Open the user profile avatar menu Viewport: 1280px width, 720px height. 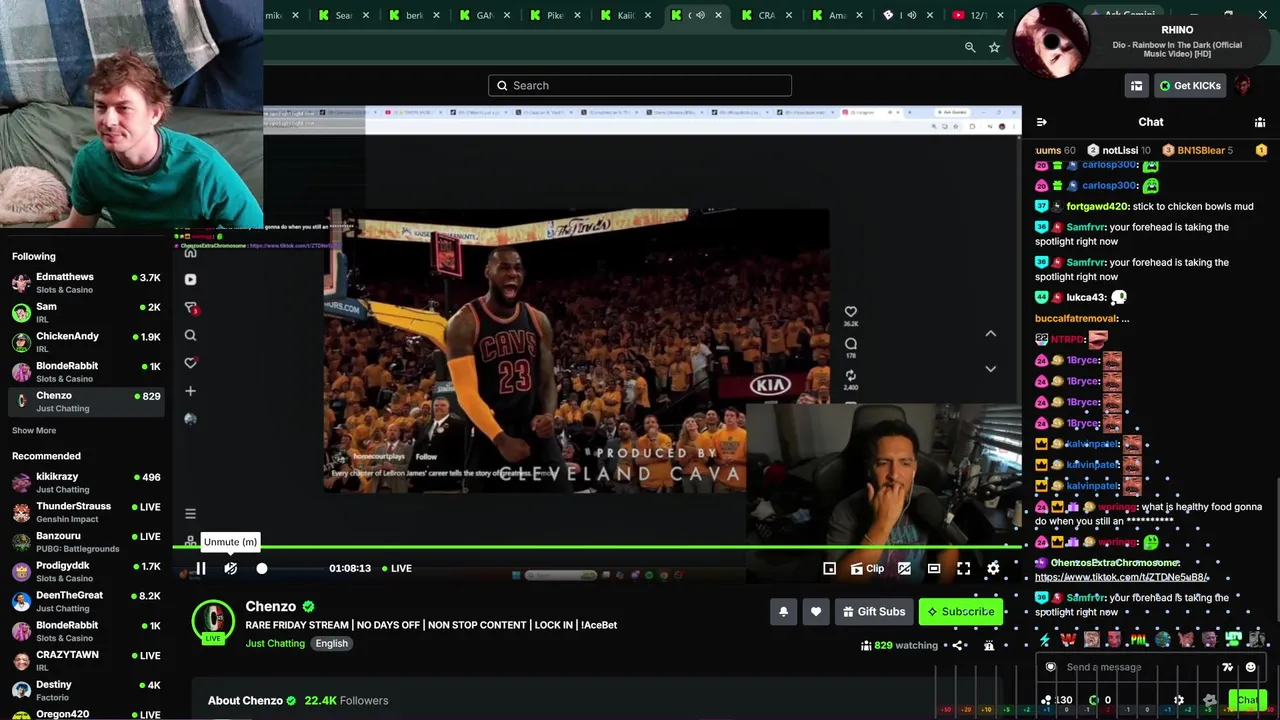(1243, 86)
